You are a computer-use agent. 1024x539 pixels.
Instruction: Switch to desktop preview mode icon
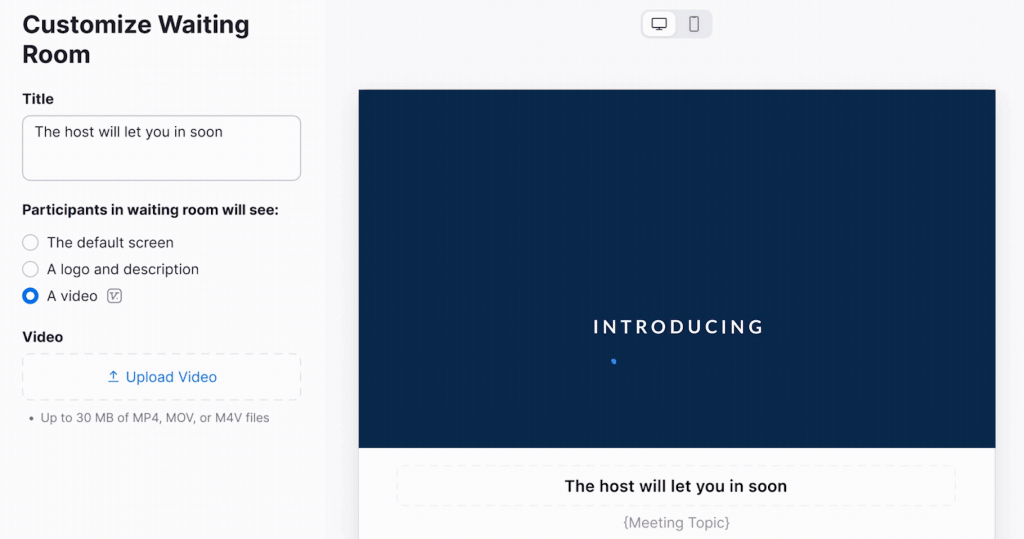659,24
